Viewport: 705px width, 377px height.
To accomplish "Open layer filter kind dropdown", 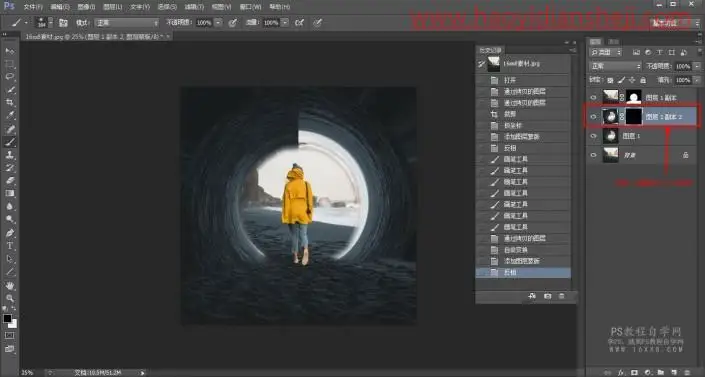I will [606, 53].
